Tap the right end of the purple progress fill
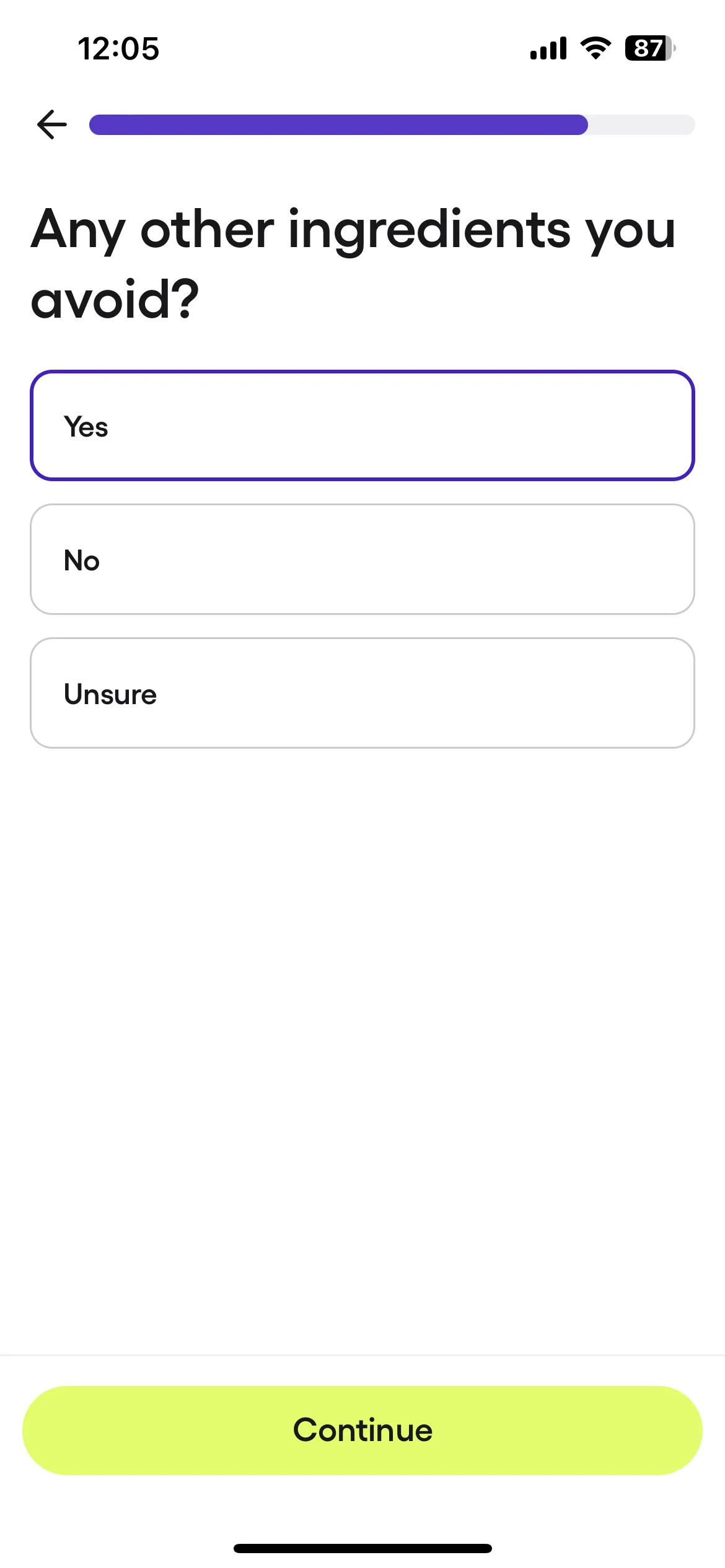The image size is (725, 1568). pyautogui.click(x=579, y=124)
